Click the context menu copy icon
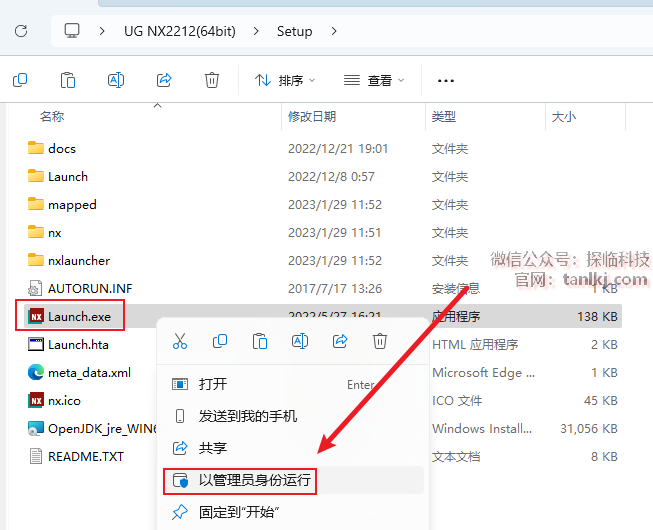The height and width of the screenshot is (530, 653). point(220,342)
